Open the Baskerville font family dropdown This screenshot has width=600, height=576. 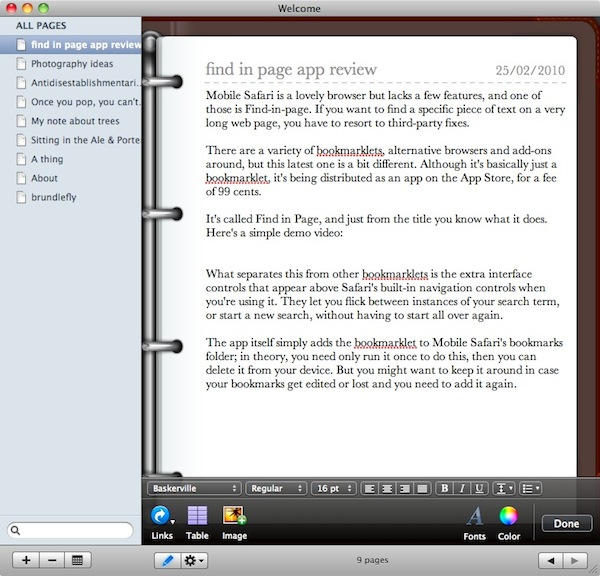193,488
